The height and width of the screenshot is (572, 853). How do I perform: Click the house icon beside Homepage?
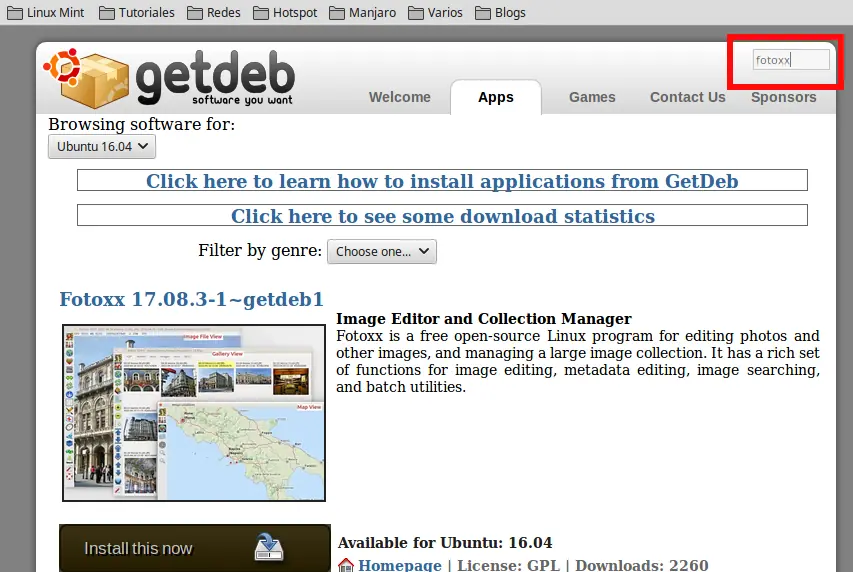point(345,565)
